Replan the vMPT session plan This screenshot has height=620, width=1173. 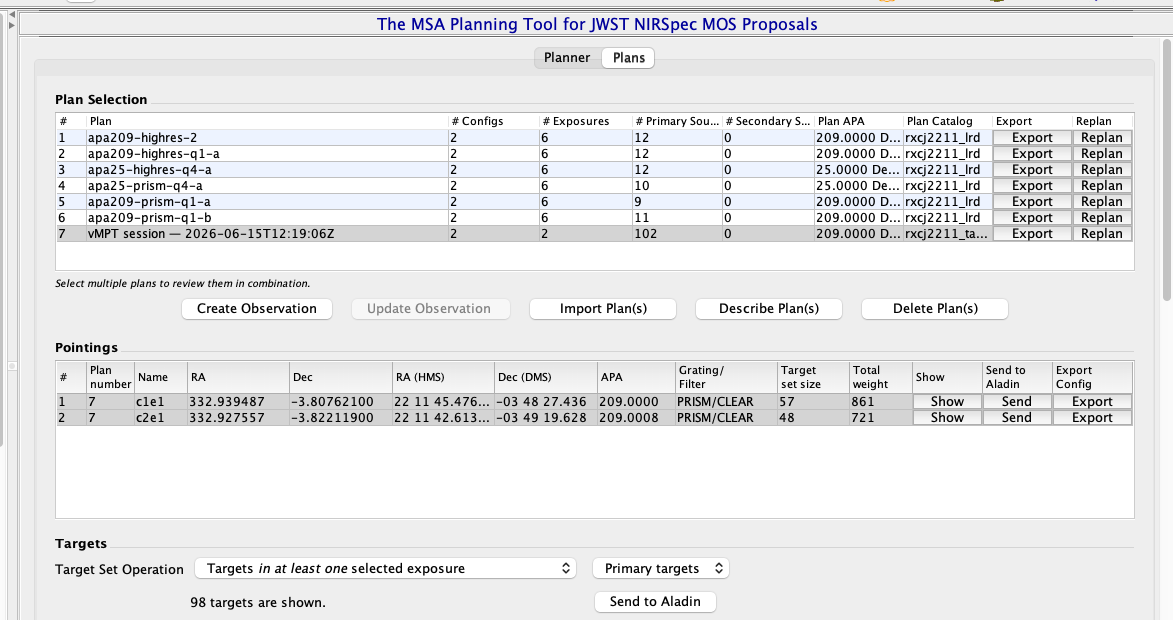point(1101,233)
